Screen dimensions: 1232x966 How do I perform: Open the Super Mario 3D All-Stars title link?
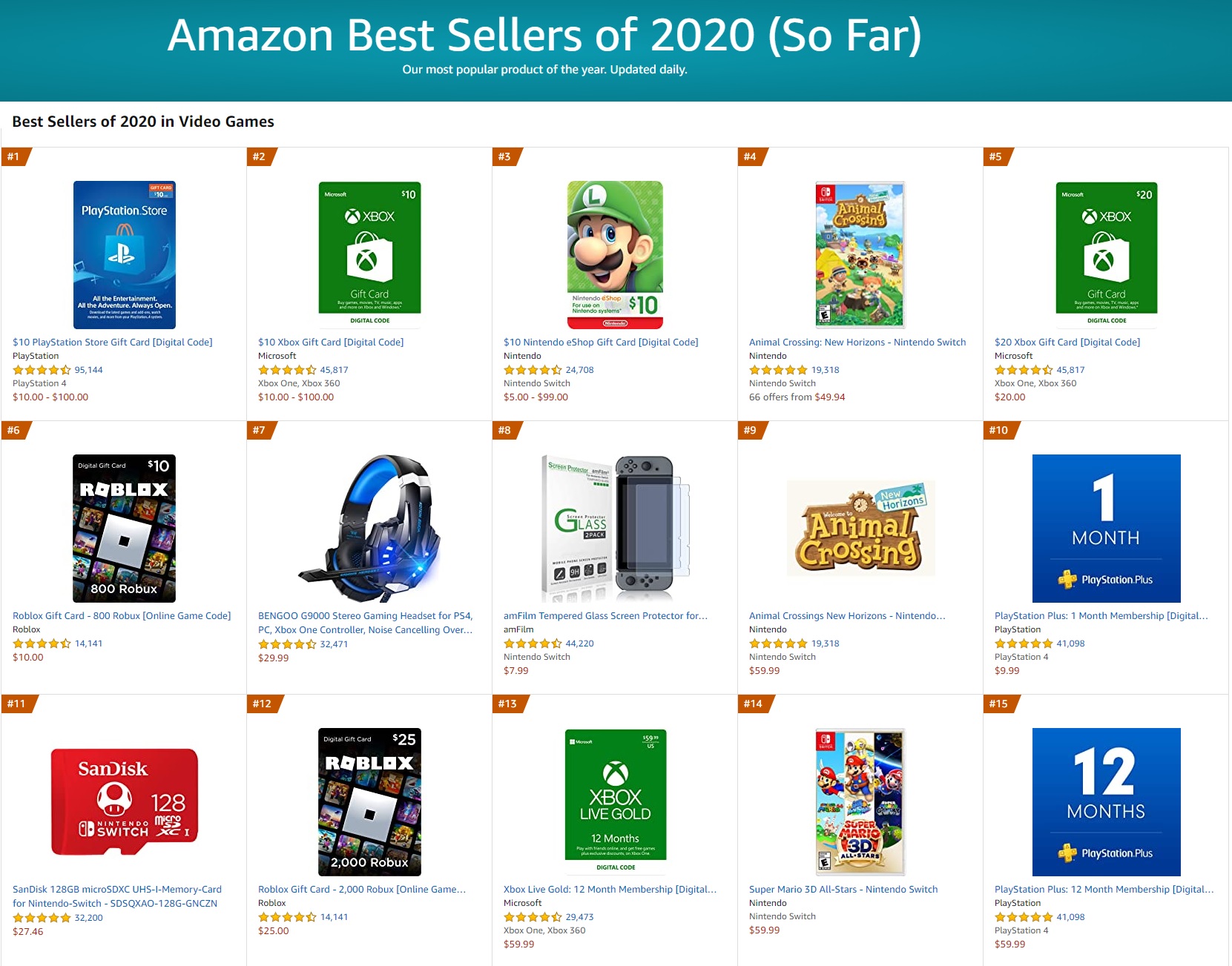(843, 889)
